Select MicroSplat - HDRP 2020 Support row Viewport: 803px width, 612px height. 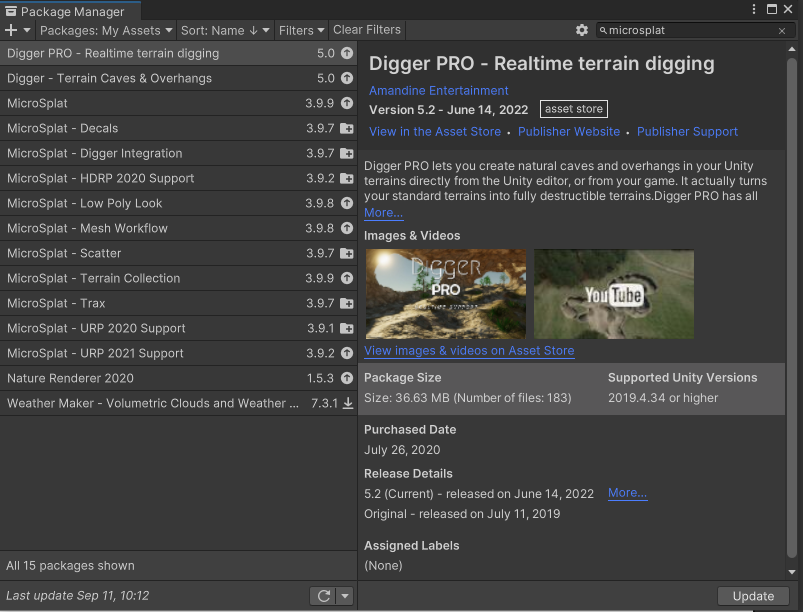tap(178, 178)
